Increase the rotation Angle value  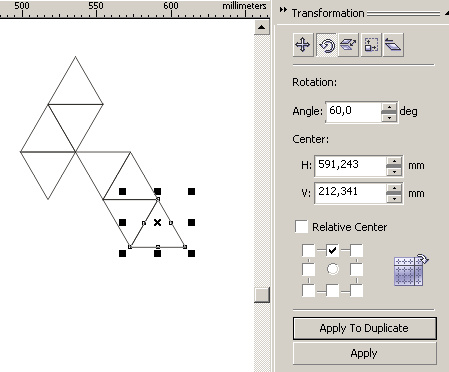389,107
